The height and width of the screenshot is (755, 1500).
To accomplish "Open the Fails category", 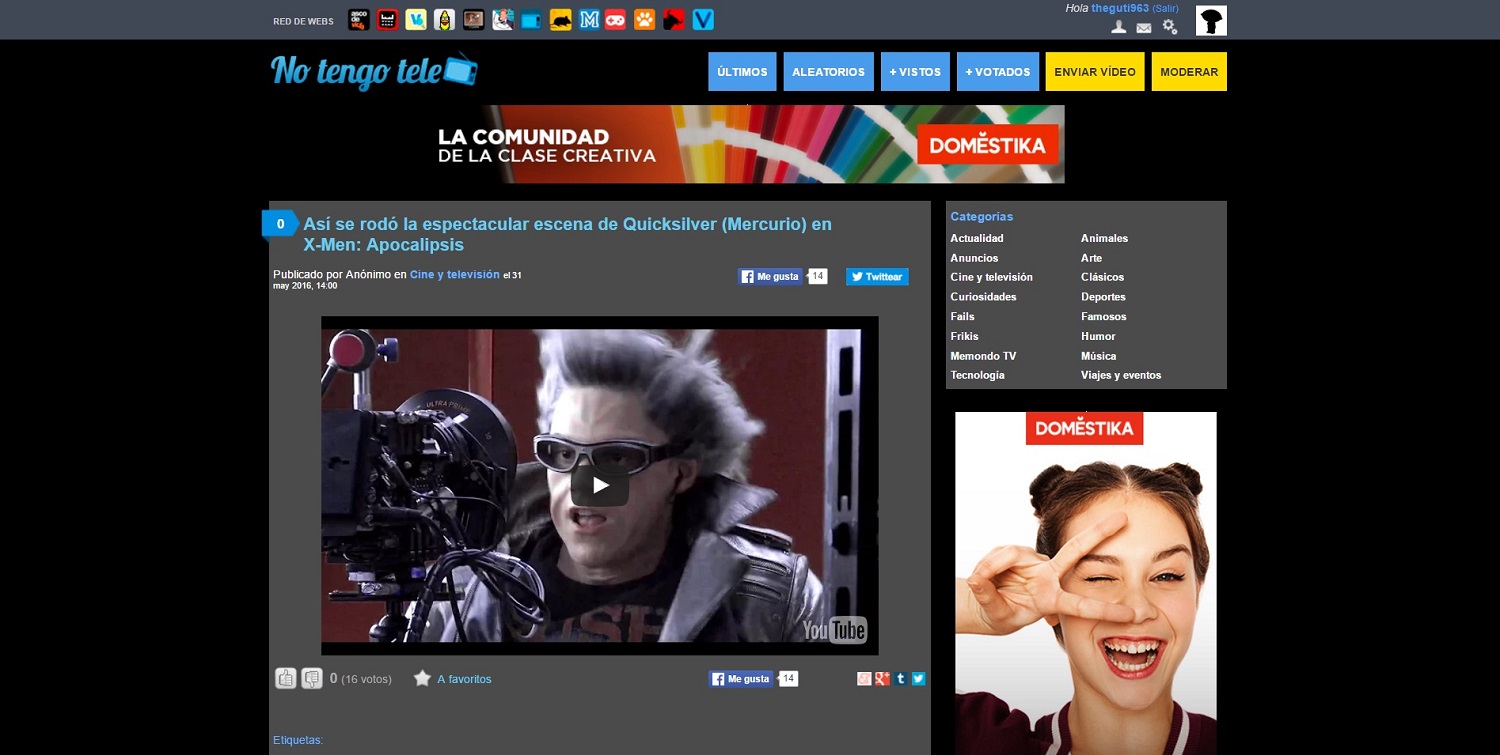I will (x=962, y=316).
